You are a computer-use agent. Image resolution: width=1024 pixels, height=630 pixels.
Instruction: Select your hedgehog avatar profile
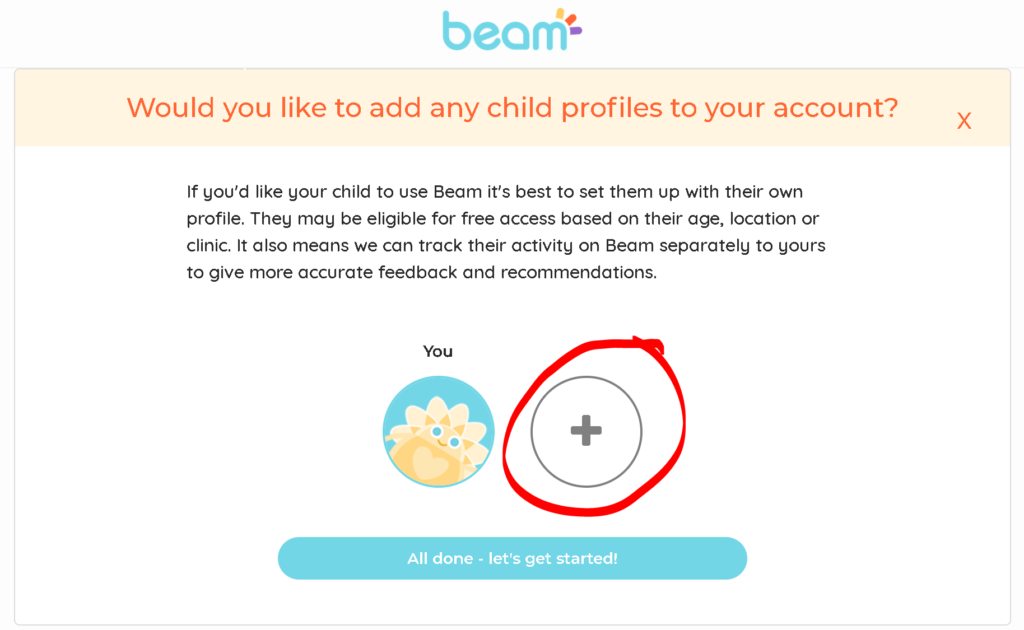tap(438, 431)
